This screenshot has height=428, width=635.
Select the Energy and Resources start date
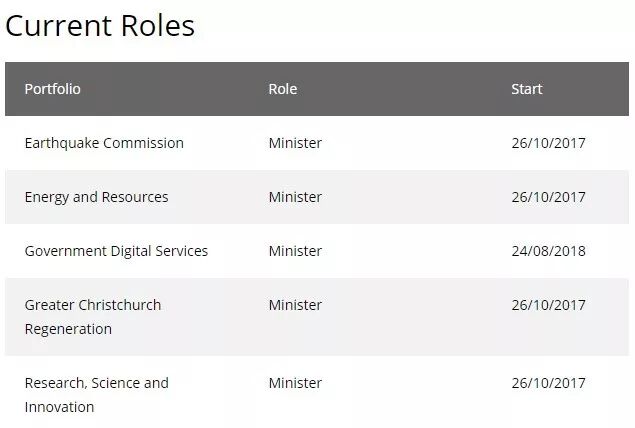pos(548,197)
